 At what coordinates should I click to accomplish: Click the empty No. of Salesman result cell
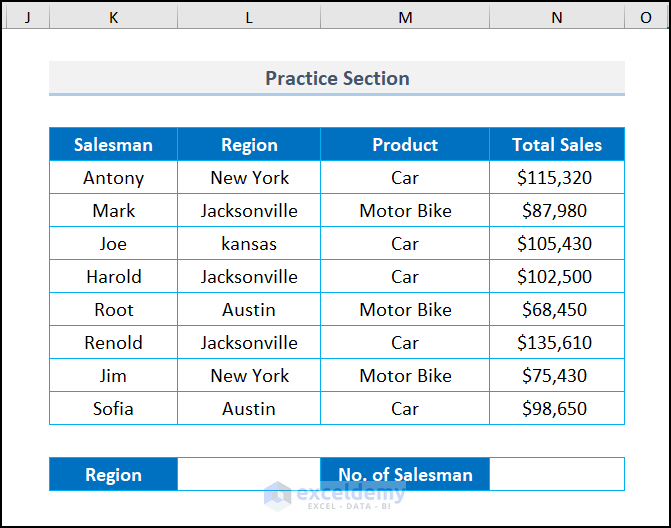coord(557,475)
